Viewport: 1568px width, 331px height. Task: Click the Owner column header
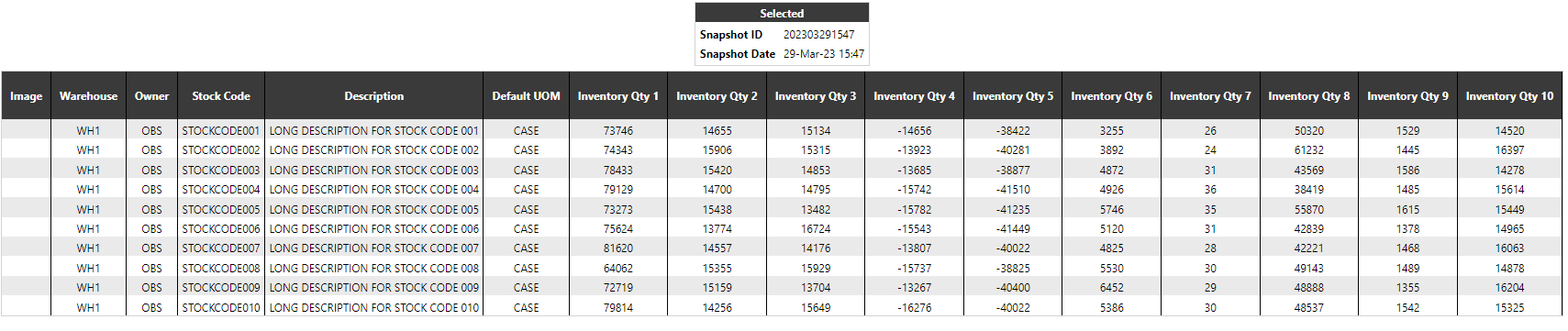(x=151, y=95)
